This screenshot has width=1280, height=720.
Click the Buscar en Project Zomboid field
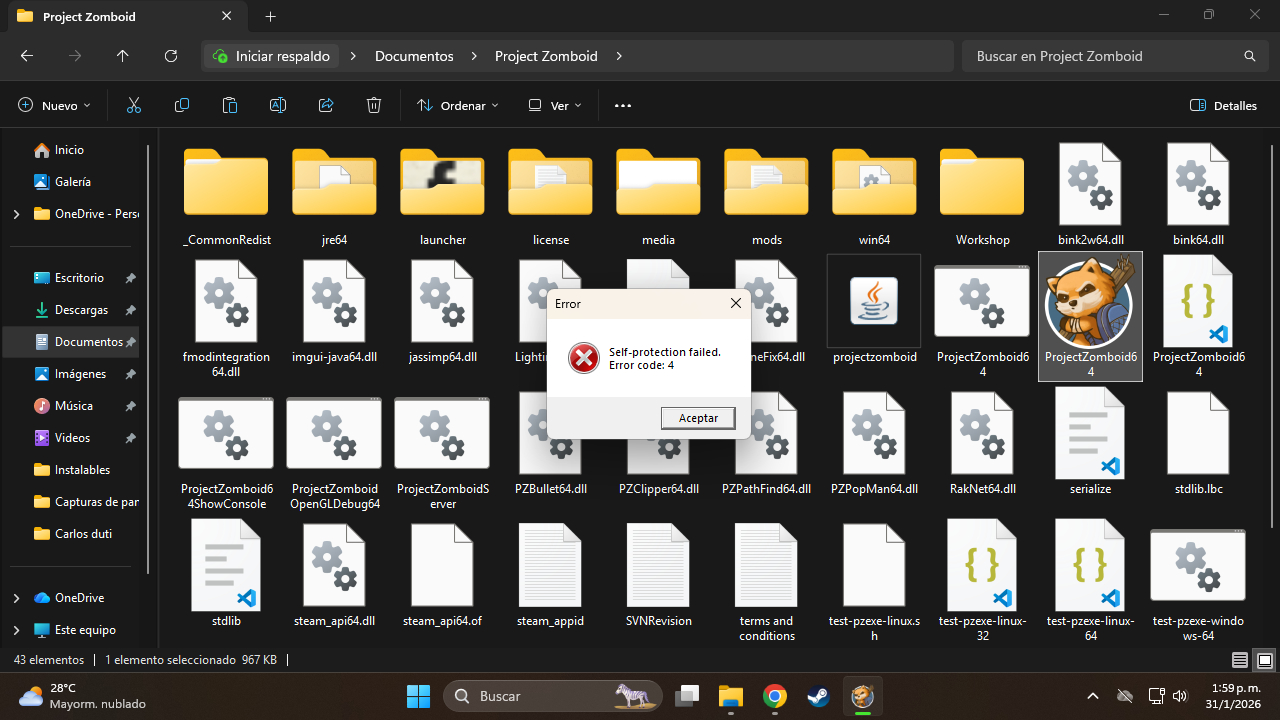pos(1100,56)
